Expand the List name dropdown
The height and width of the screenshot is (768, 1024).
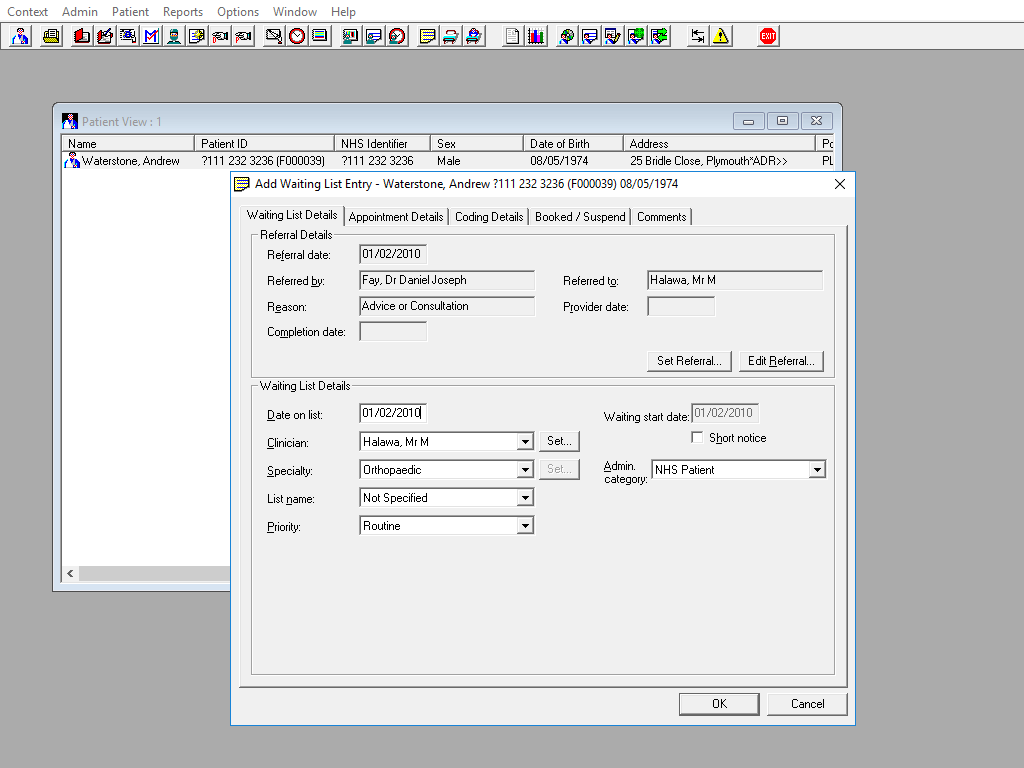tap(525, 498)
